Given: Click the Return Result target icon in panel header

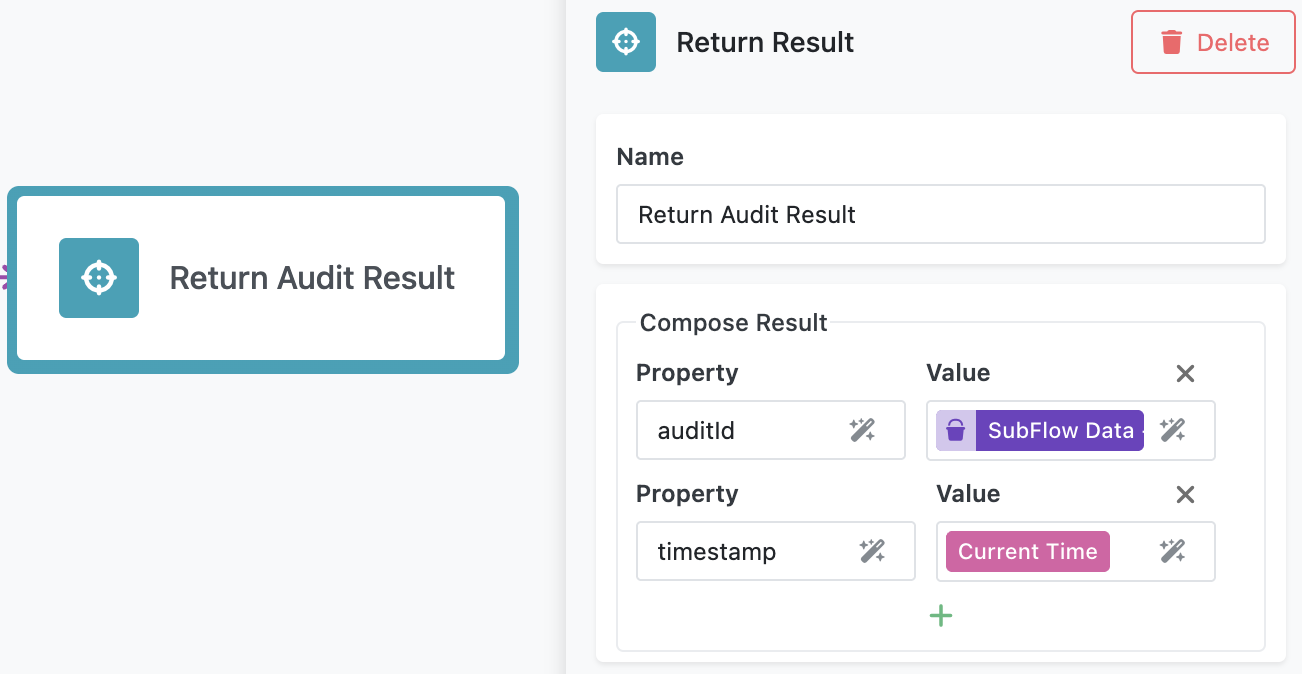Looking at the screenshot, I should pos(625,42).
